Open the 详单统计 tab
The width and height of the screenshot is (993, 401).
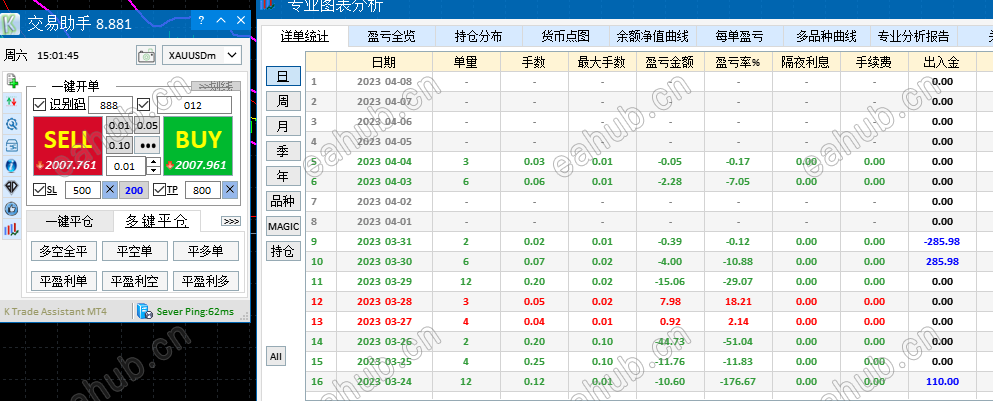tap(305, 36)
